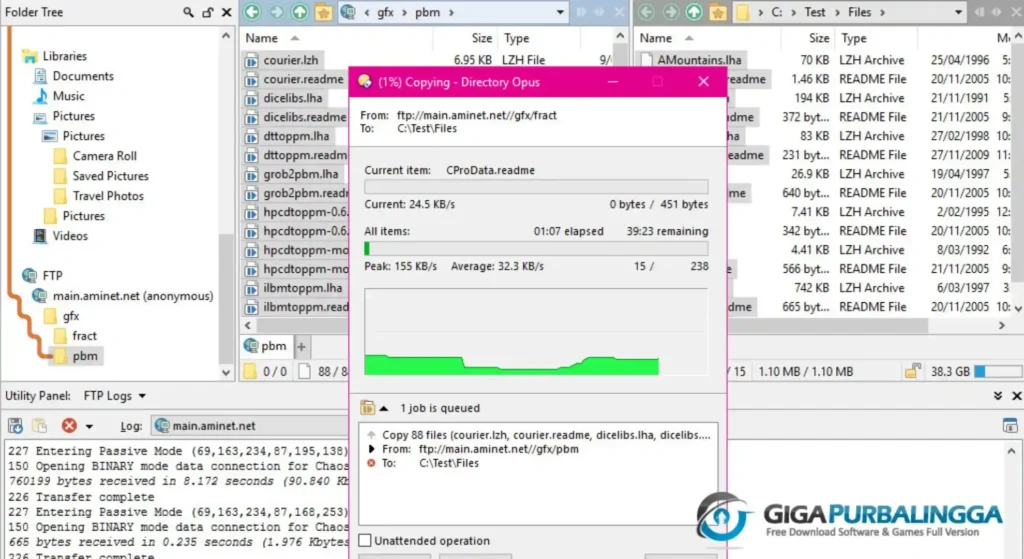Select Saved Pictures folder in tree
Viewport: 1024px width, 559px height.
pyautogui.click(x=110, y=176)
